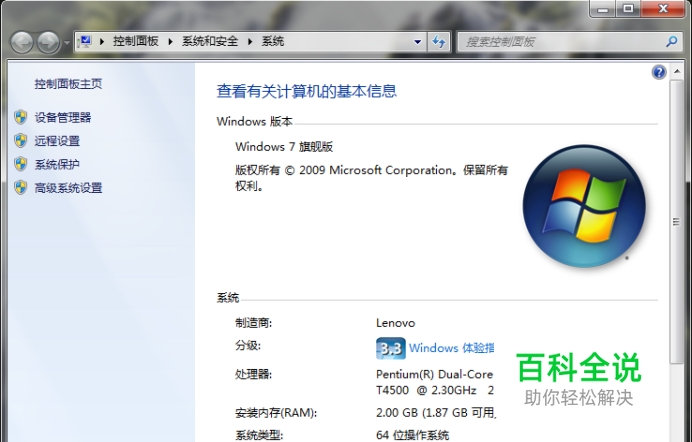
Task: Click the Windows 7 旗舰版 text
Action: 284,146
